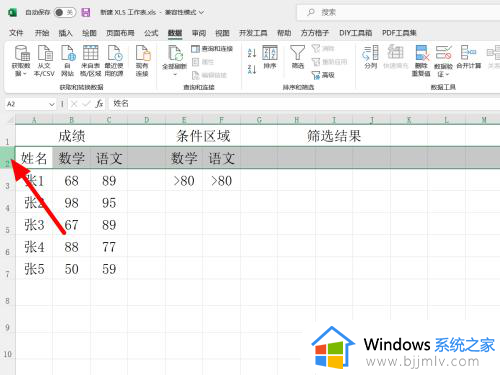Open the Advanced filter (高级) option
Screen dimensions: 500x375
tap(323, 75)
